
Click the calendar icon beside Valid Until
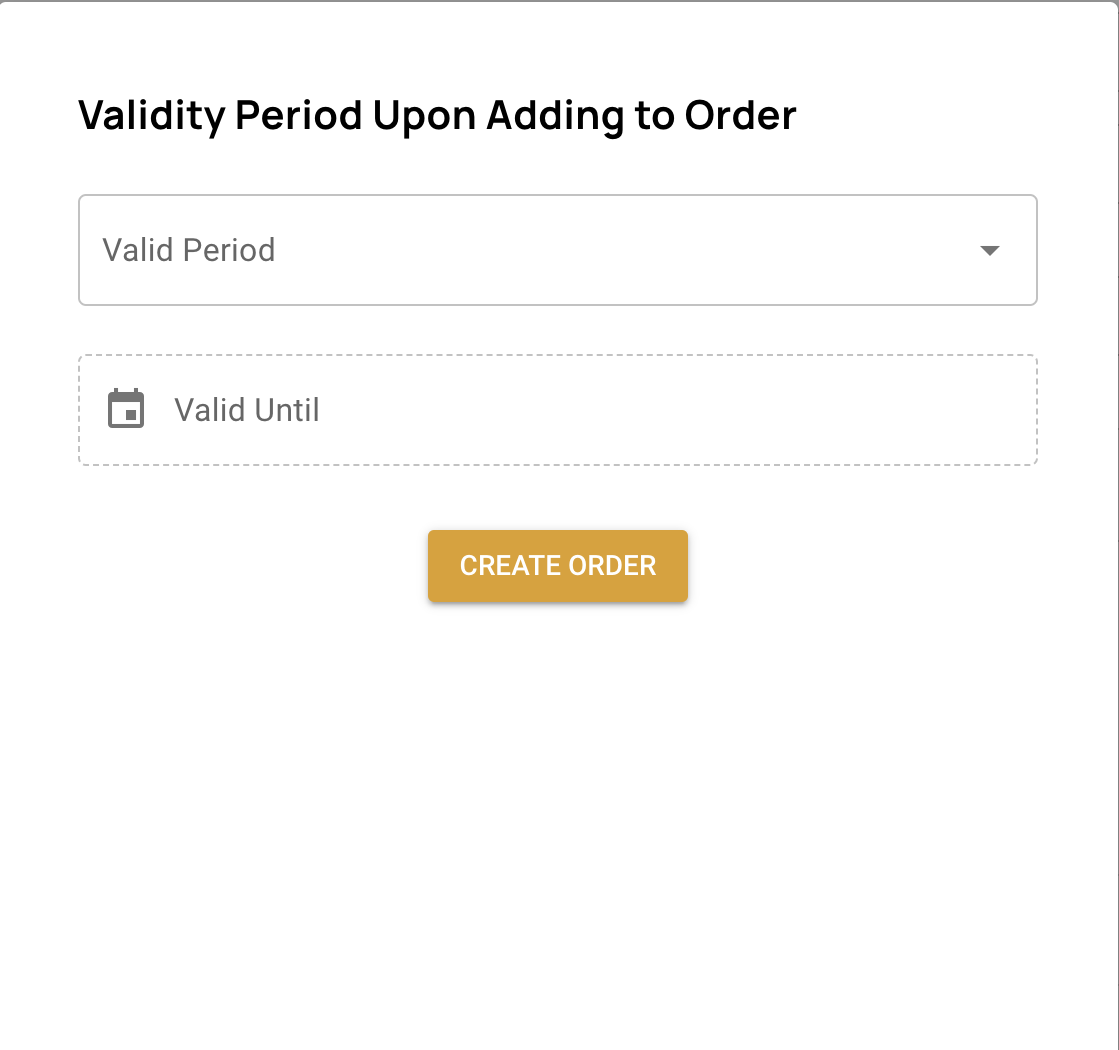point(126,409)
